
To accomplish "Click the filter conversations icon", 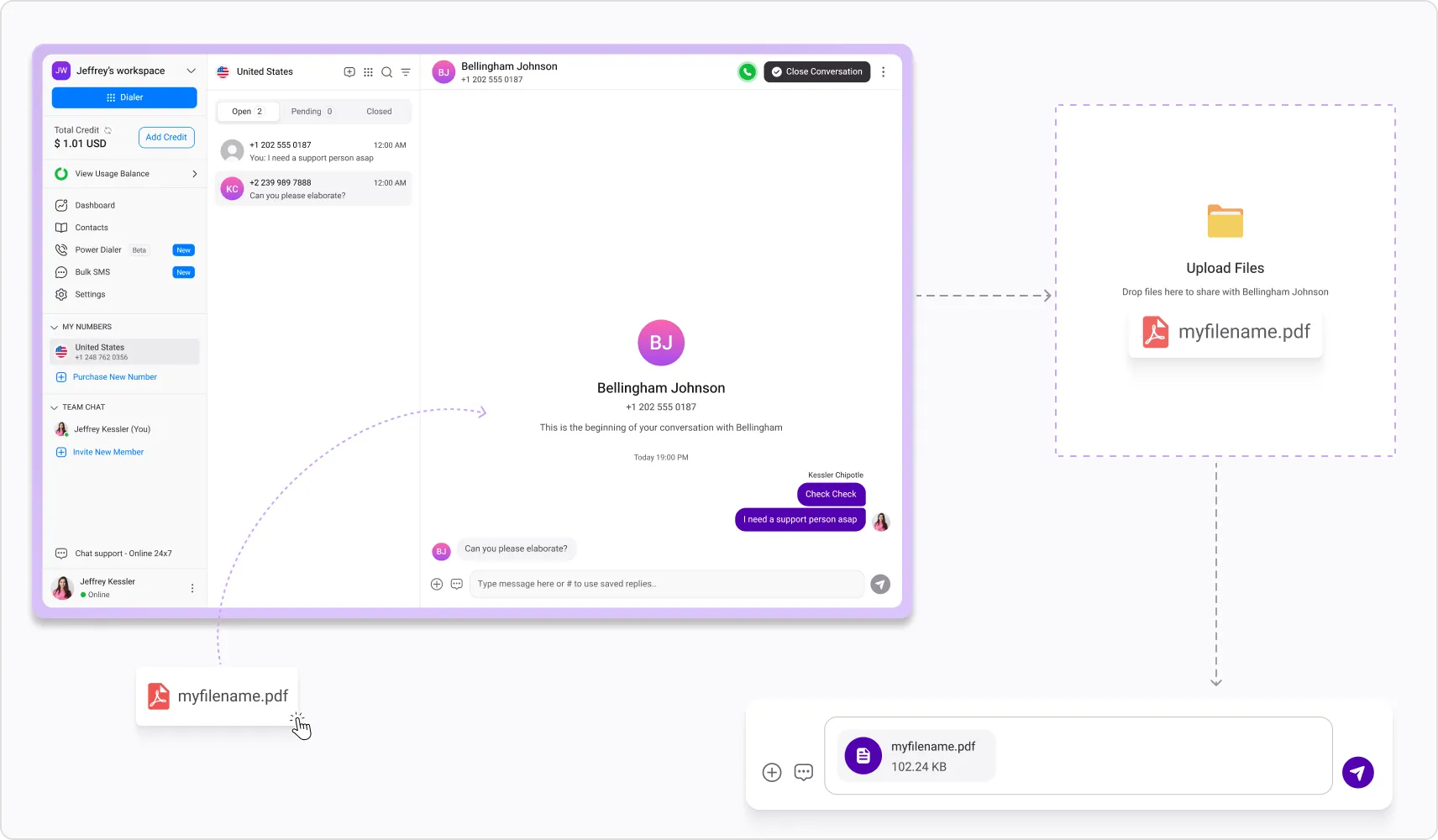I will tap(406, 72).
